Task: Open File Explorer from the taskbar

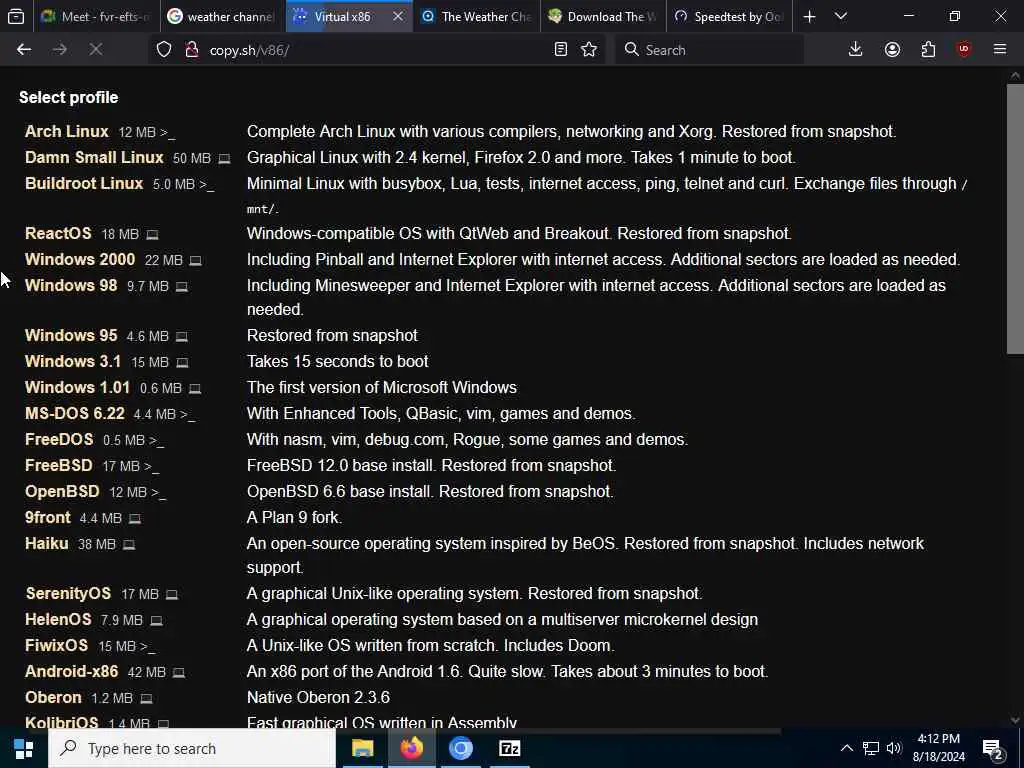Action: click(362, 748)
